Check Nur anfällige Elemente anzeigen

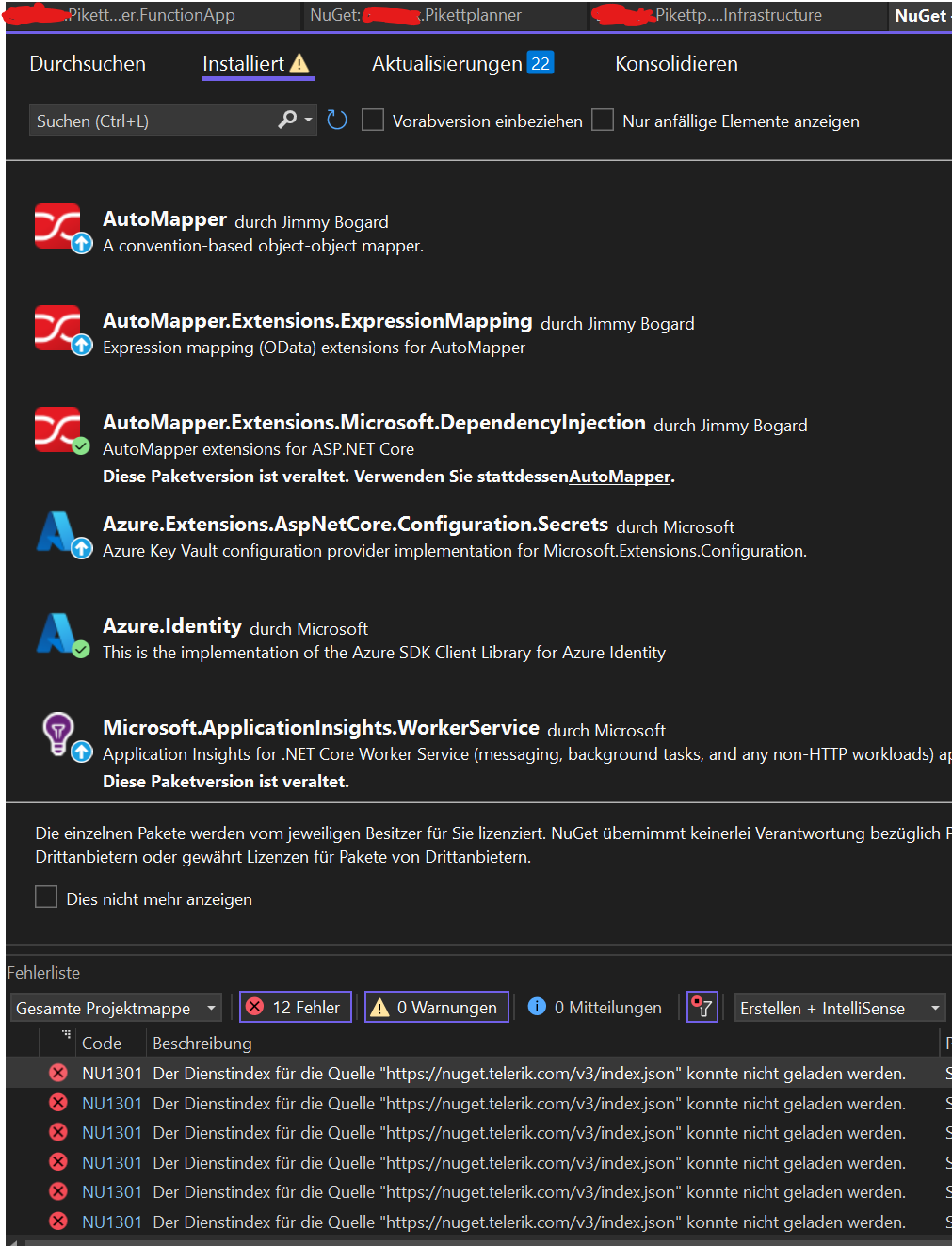[603, 121]
